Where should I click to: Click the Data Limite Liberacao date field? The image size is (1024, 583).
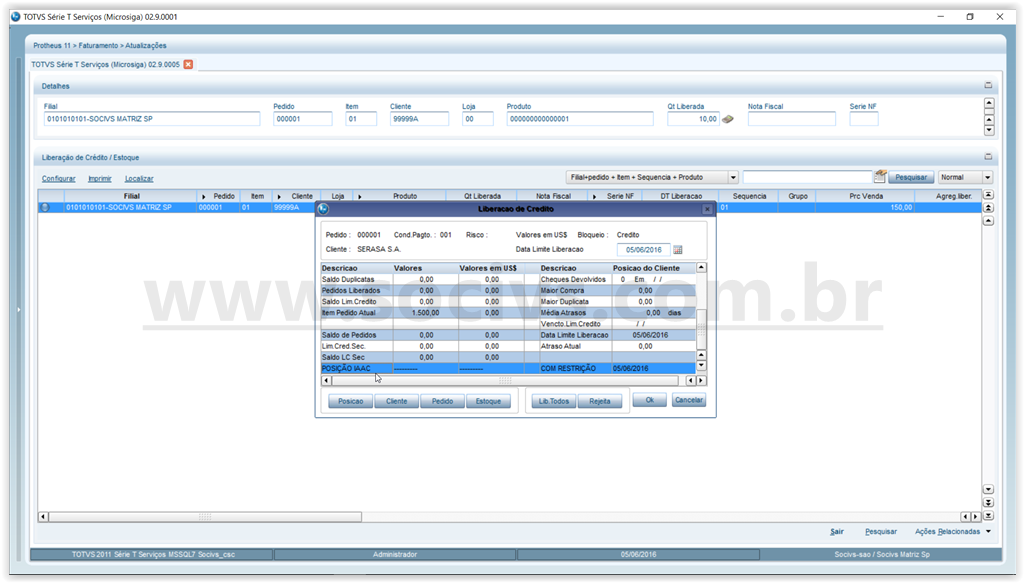pos(643,249)
